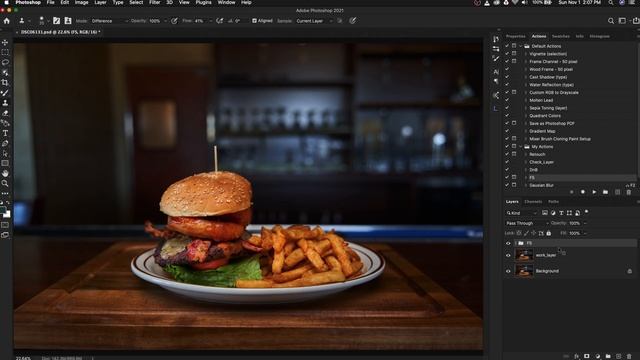This screenshot has width=640, height=360.
Task: Collapse the My Actions set
Action: [x=521, y=147]
